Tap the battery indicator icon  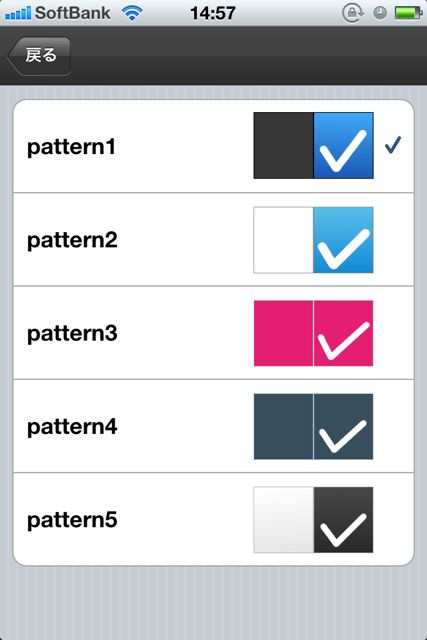click(x=408, y=13)
